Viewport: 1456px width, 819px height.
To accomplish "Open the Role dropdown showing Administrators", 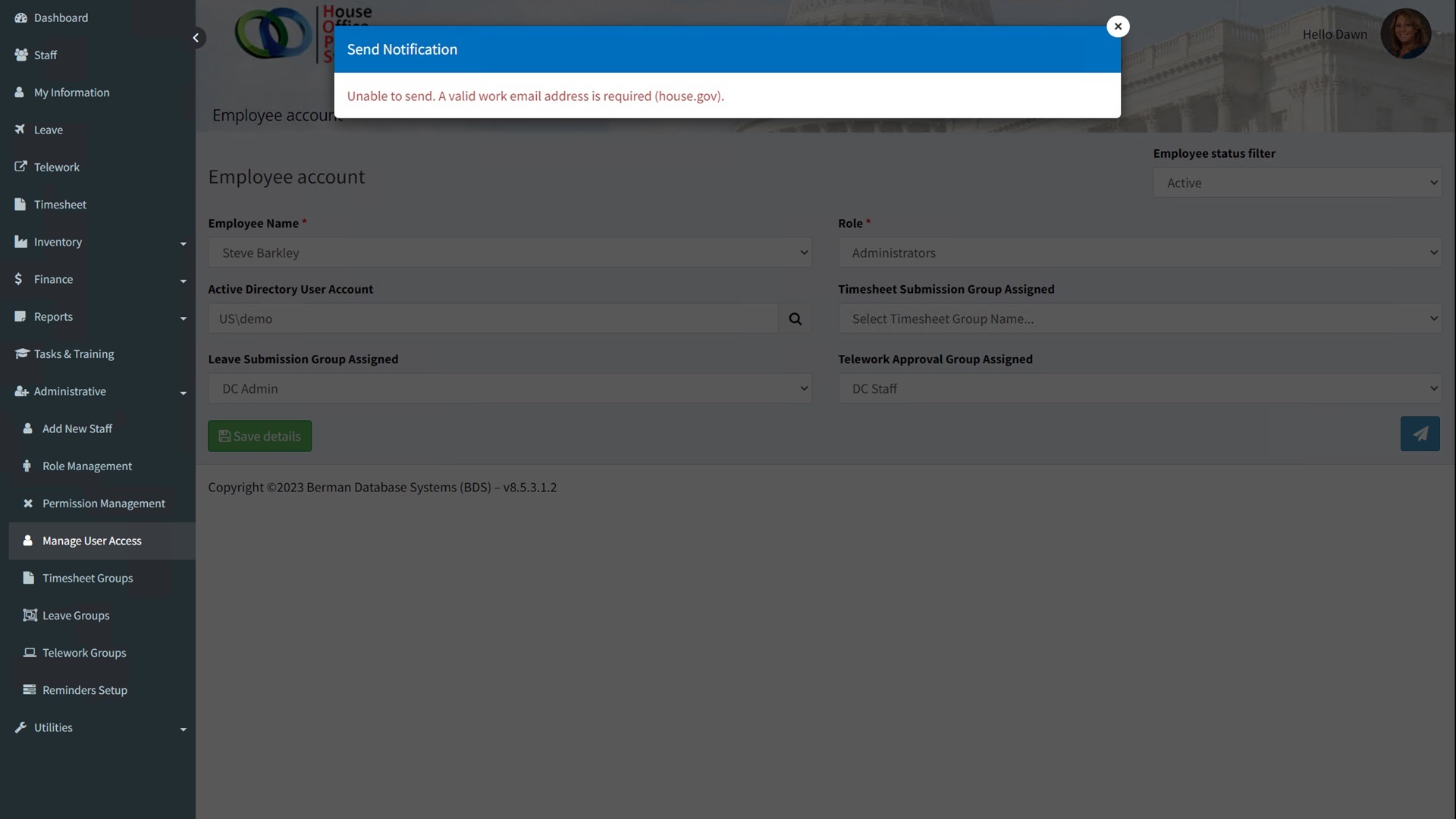I will (x=1139, y=253).
